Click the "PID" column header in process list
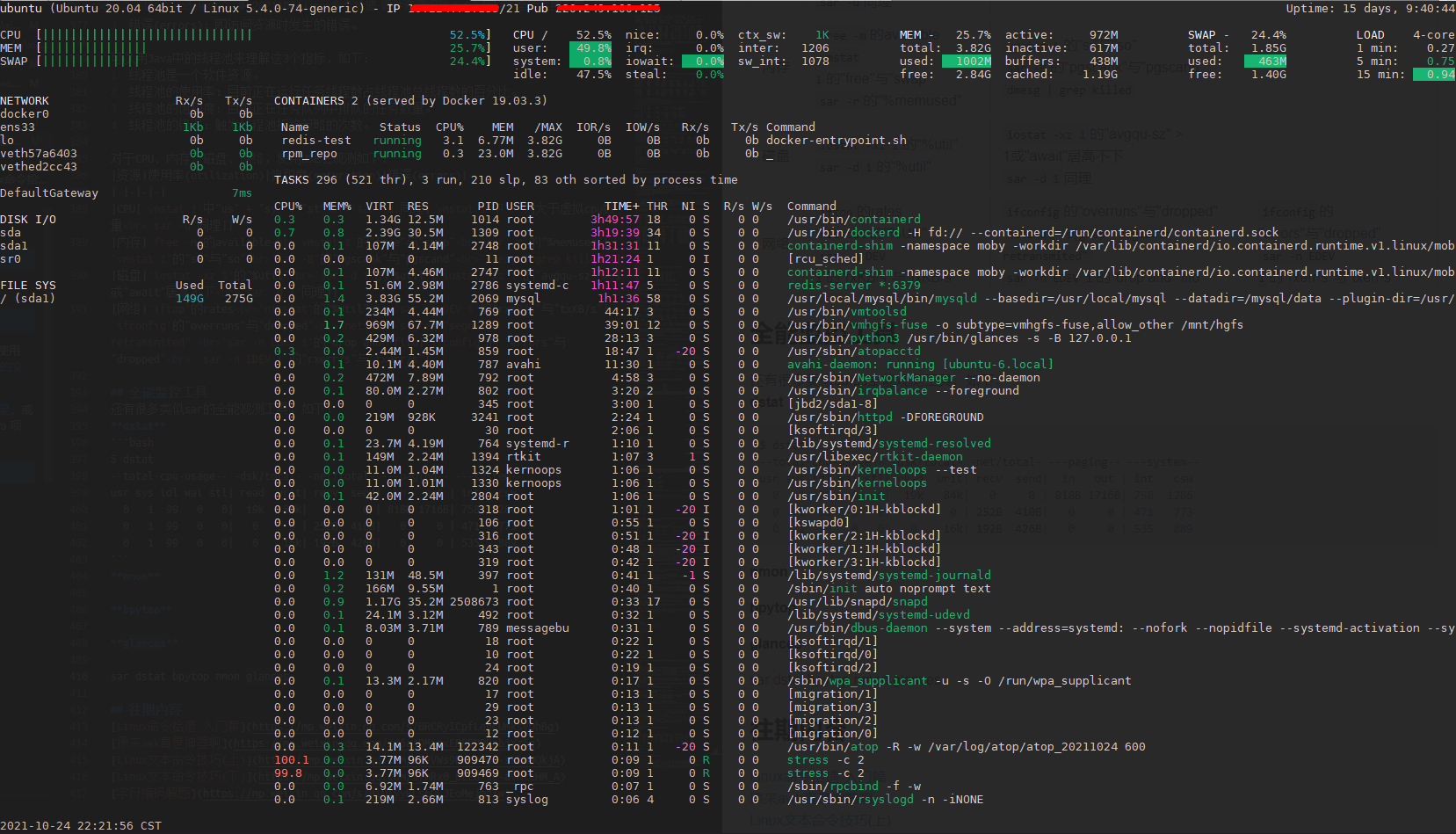This screenshot has width=1456, height=834. pyautogui.click(x=489, y=207)
